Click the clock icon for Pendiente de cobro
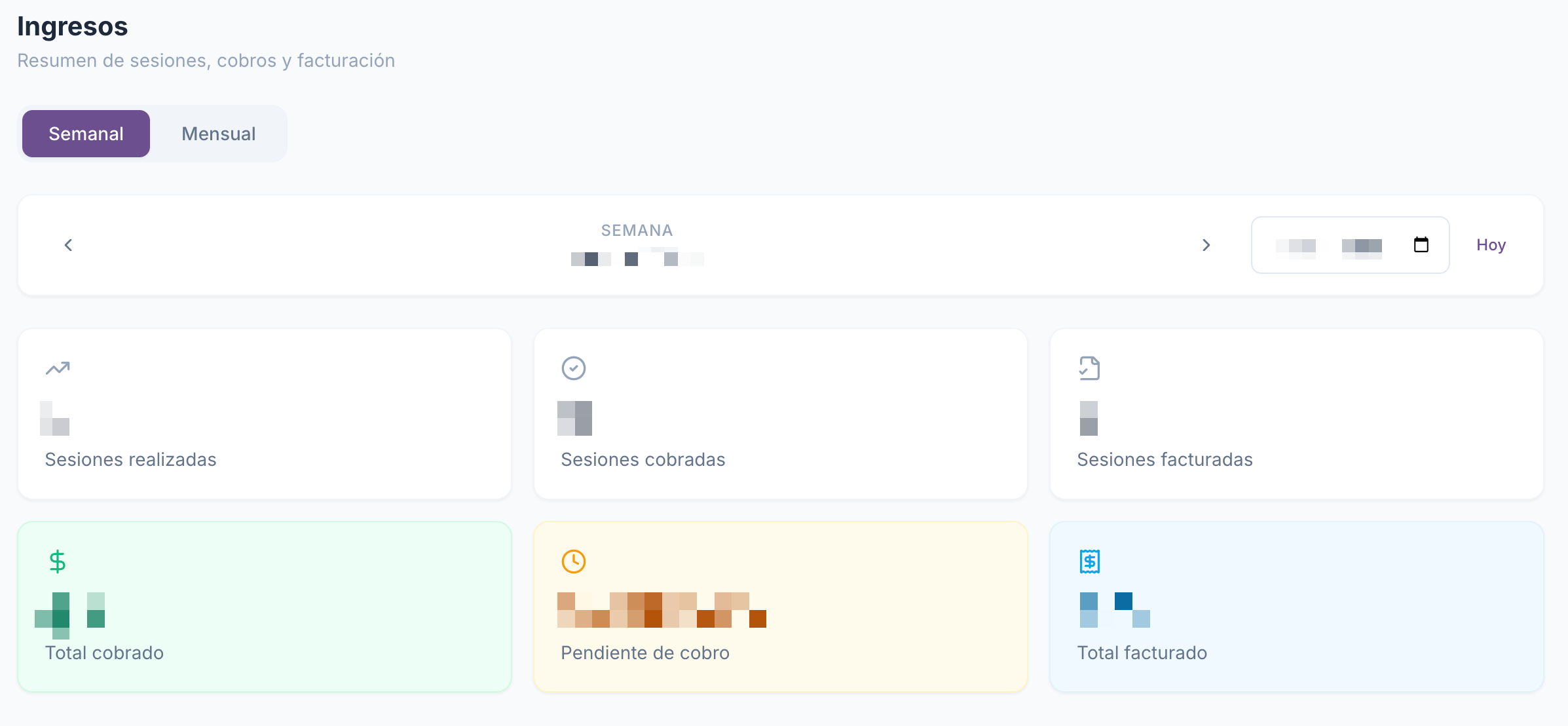This screenshot has width=1568, height=726. (x=574, y=562)
